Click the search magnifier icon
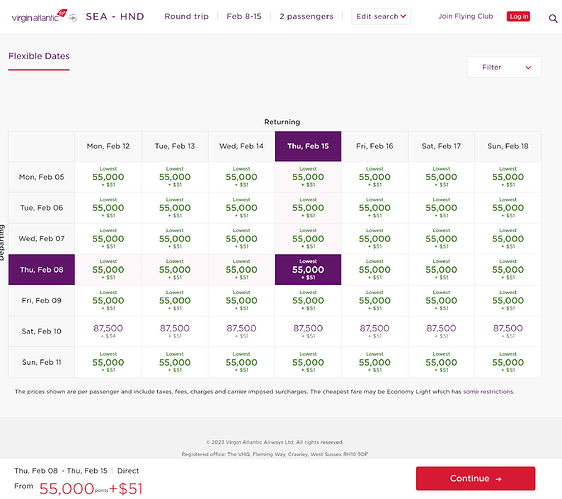 click(x=553, y=18)
